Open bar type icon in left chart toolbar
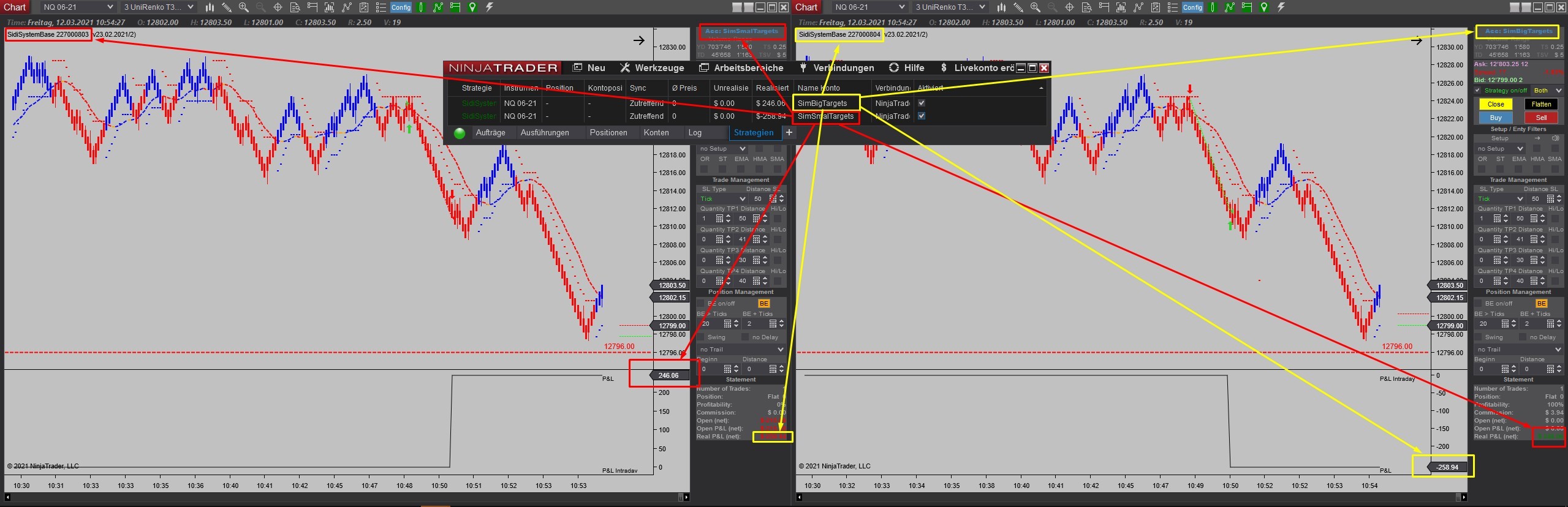1568x507 pixels. (210, 7)
